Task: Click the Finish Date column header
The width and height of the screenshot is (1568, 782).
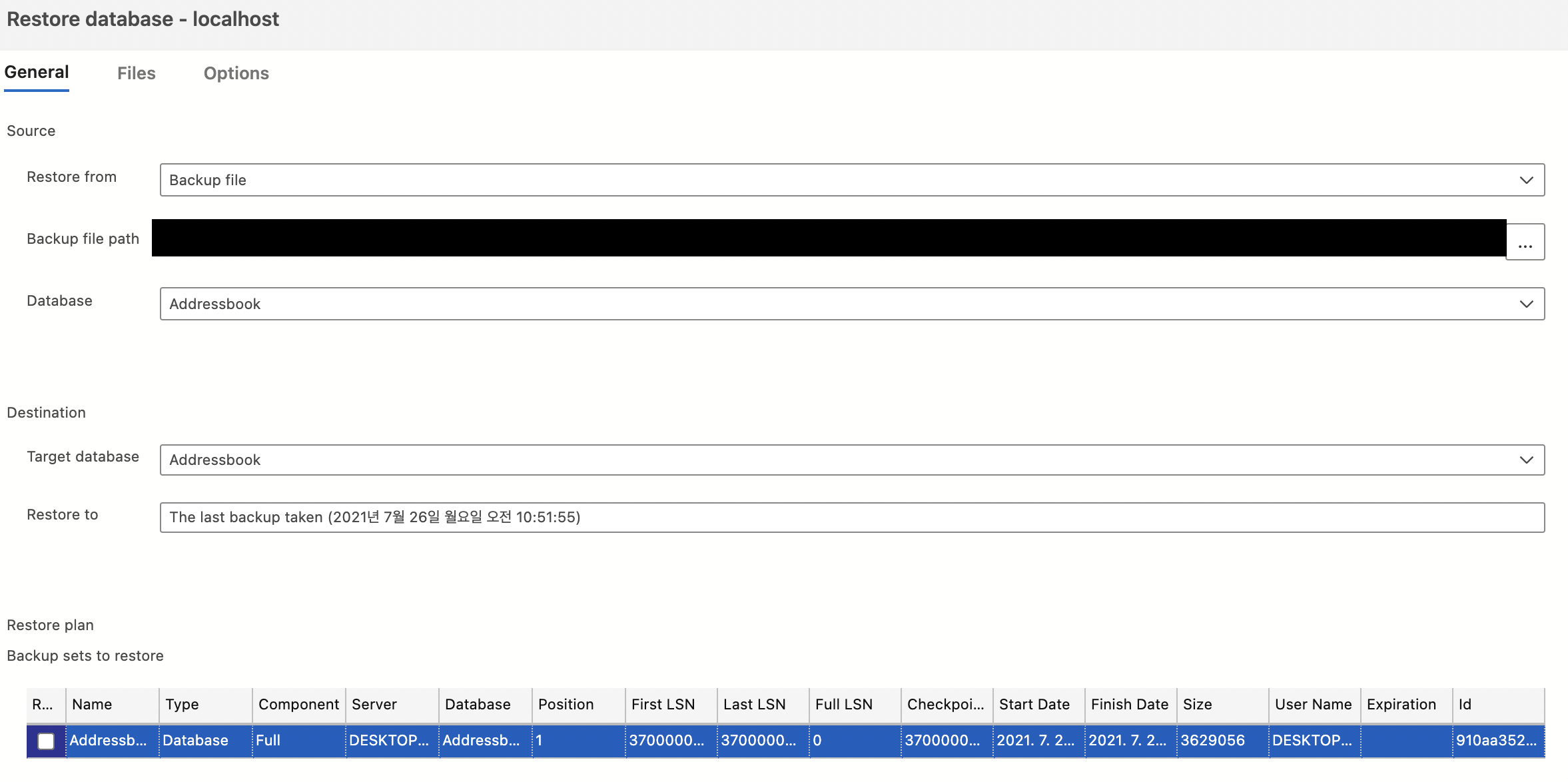Action: tap(1129, 705)
